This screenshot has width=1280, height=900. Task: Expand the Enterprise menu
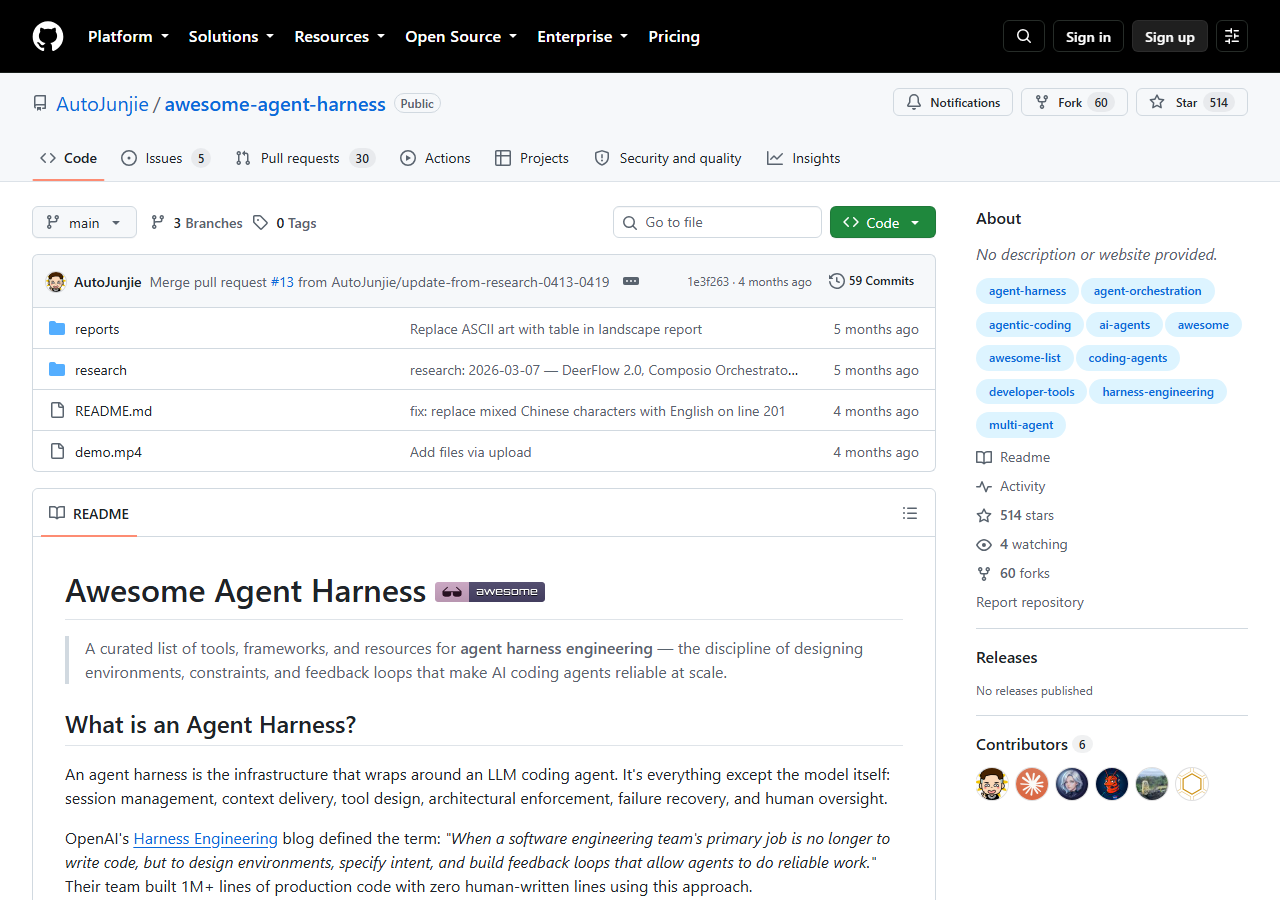click(583, 36)
